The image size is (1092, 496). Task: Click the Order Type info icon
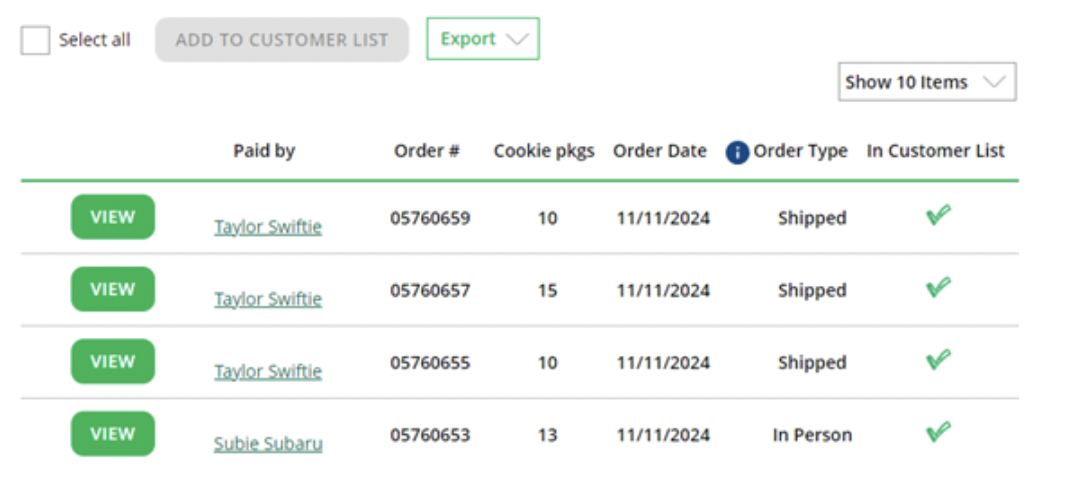(x=737, y=152)
